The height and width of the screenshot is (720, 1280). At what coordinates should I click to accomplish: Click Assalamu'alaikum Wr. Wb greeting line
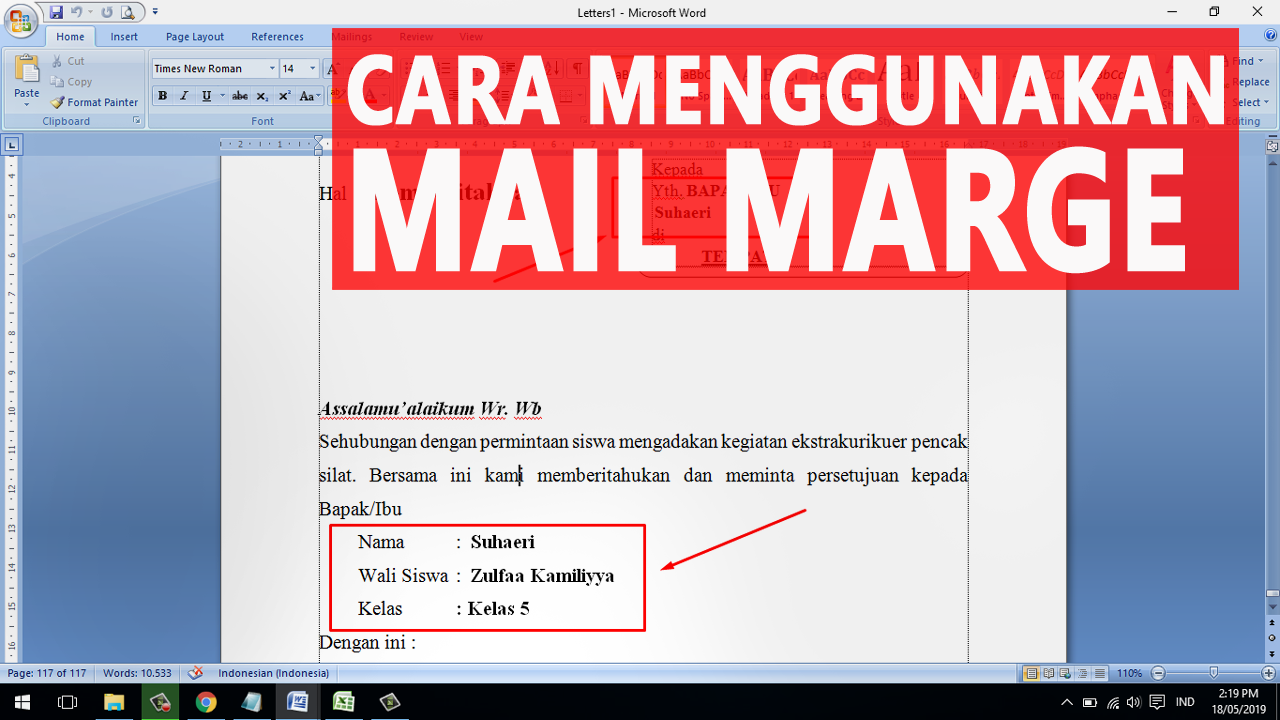[430, 409]
